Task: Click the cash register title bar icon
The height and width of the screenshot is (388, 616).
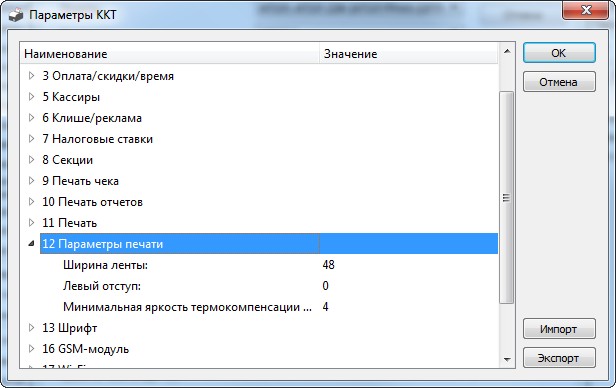Action: pos(16,15)
